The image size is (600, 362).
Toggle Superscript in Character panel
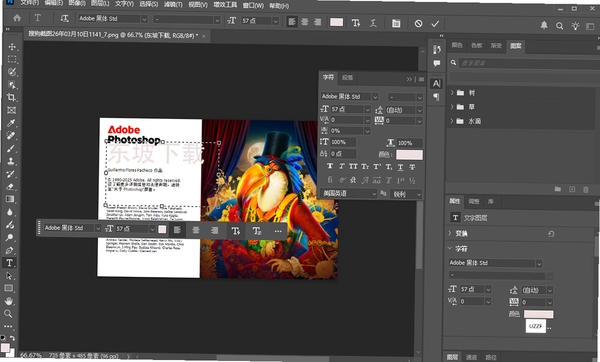click(377, 166)
